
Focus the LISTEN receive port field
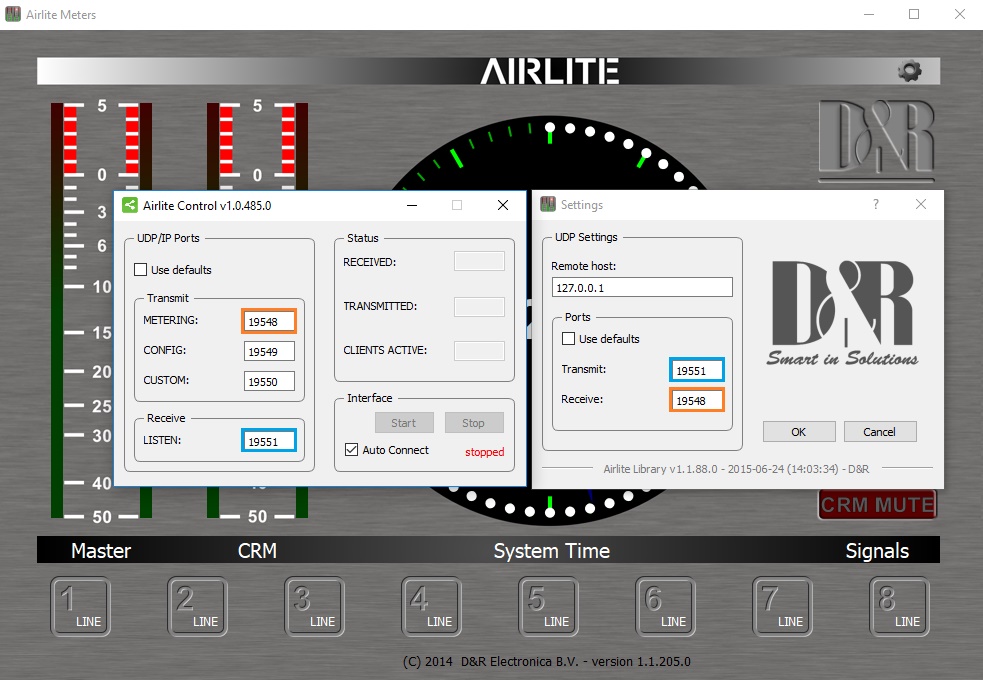click(x=269, y=441)
